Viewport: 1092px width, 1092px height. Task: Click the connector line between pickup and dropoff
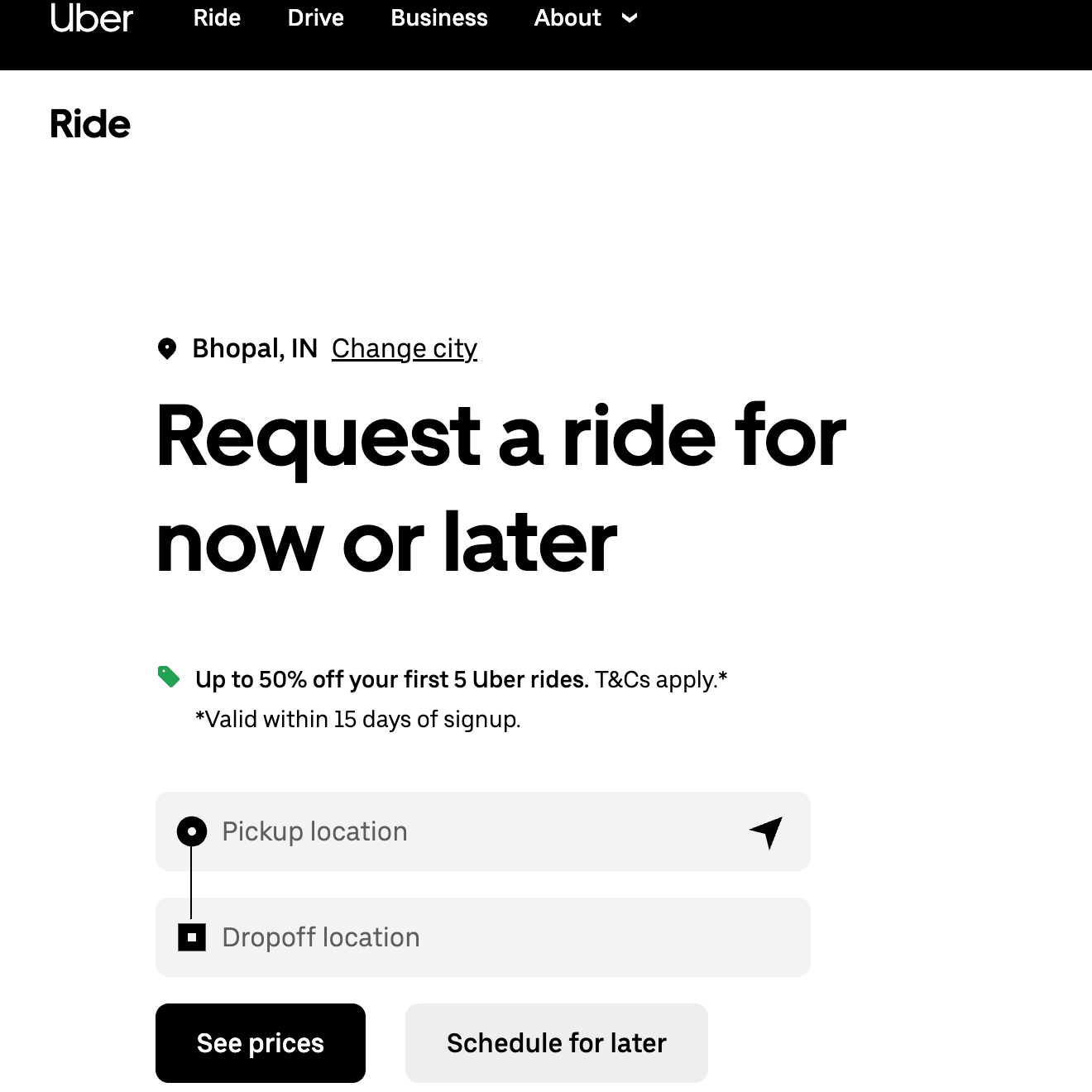(x=191, y=884)
